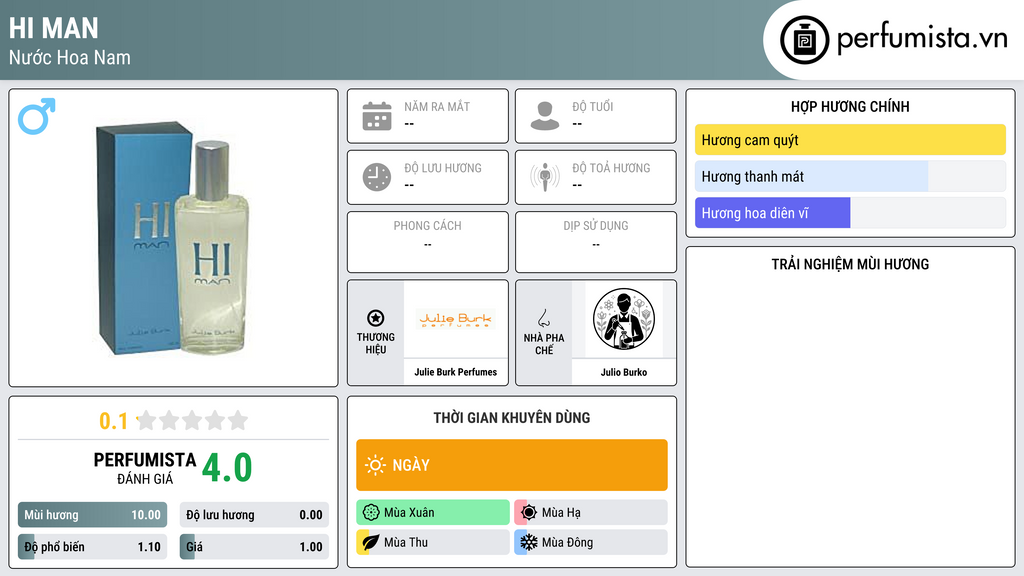The height and width of the screenshot is (576, 1024).
Task: Click the Hương cam quýt accord bar
Action: coord(850,140)
